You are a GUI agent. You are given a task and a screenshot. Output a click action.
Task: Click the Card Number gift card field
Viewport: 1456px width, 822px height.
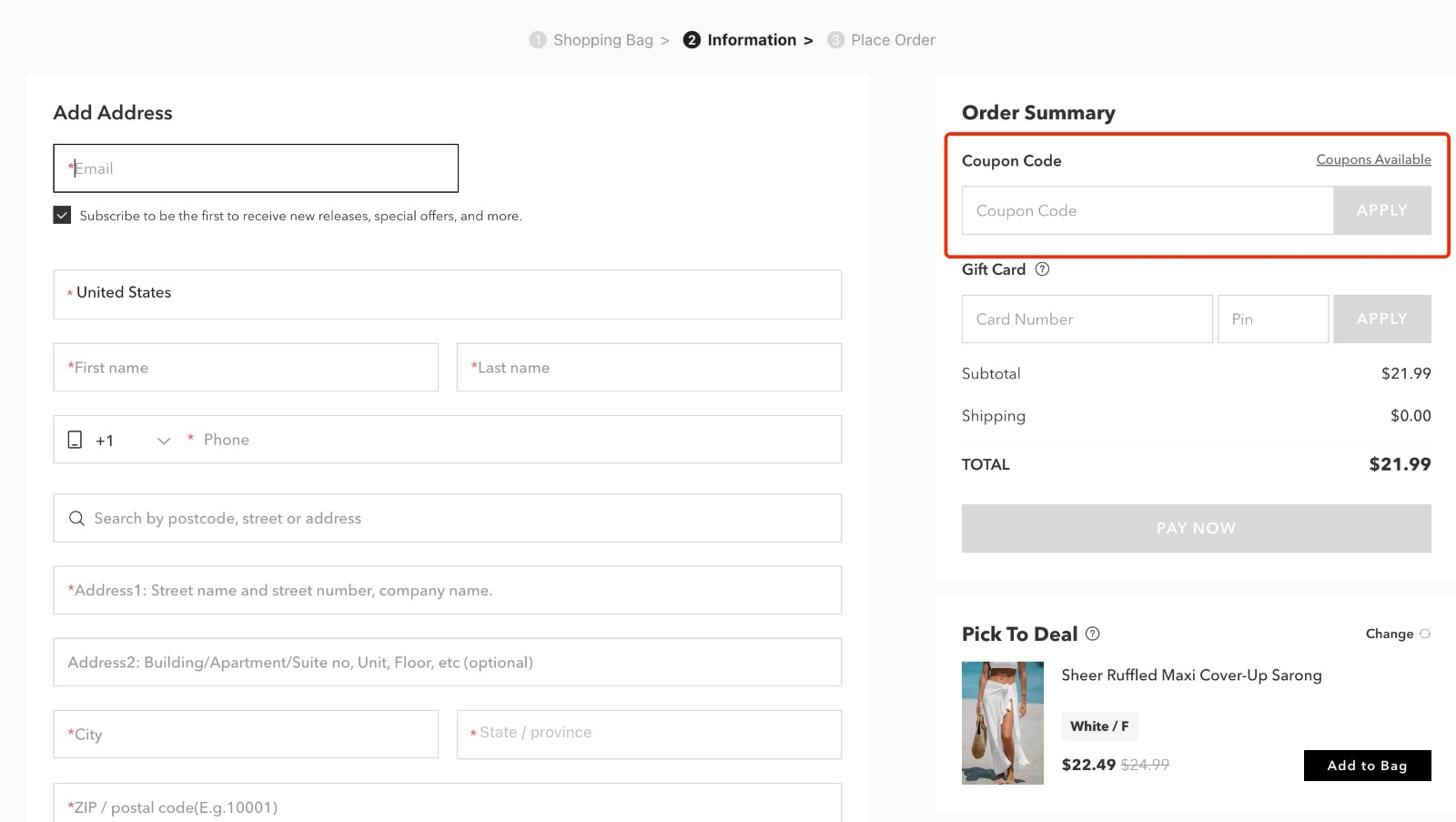pyautogui.click(x=1086, y=319)
